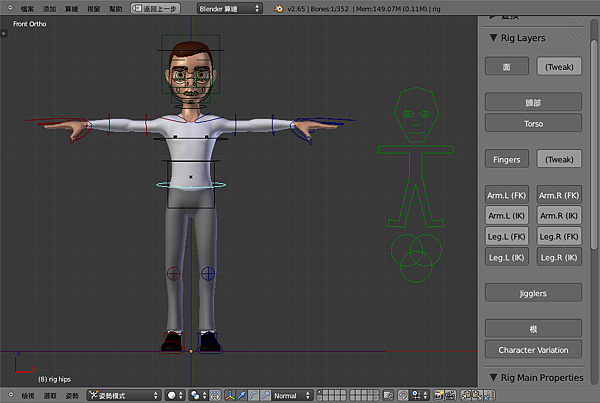Open the 姿勢 menu in viewport header

click(x=72, y=396)
